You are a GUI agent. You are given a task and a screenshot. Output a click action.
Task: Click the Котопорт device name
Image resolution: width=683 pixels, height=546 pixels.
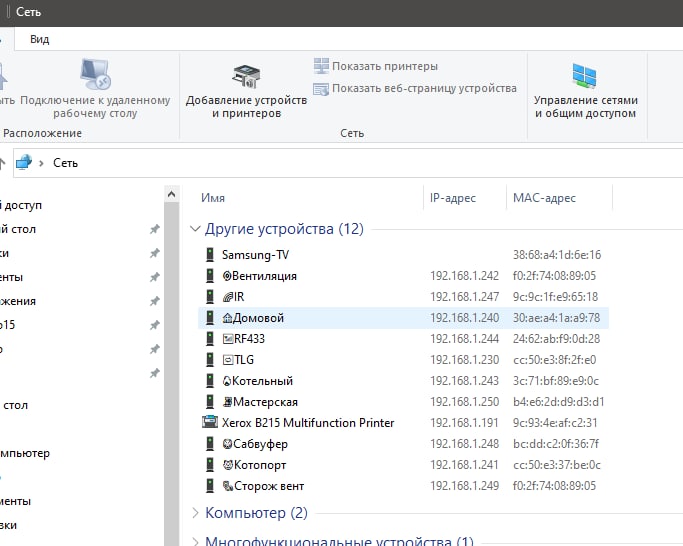point(260,465)
